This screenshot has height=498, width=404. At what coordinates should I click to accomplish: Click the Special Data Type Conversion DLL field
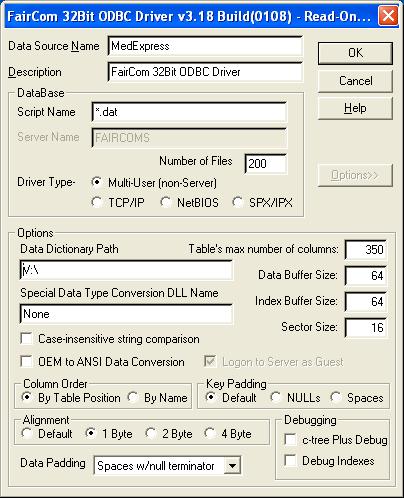coord(126,314)
